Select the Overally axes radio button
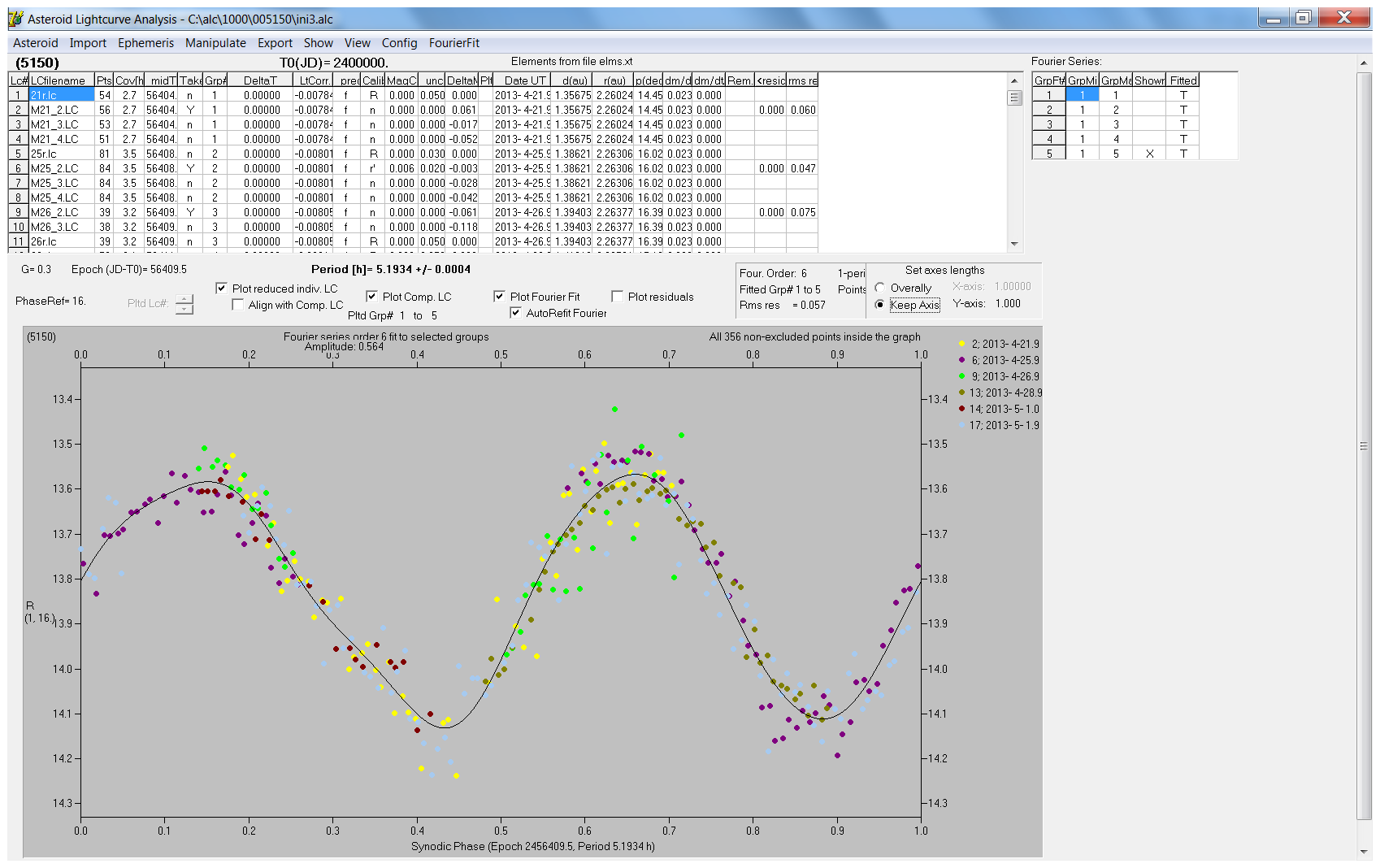 pyautogui.click(x=880, y=288)
